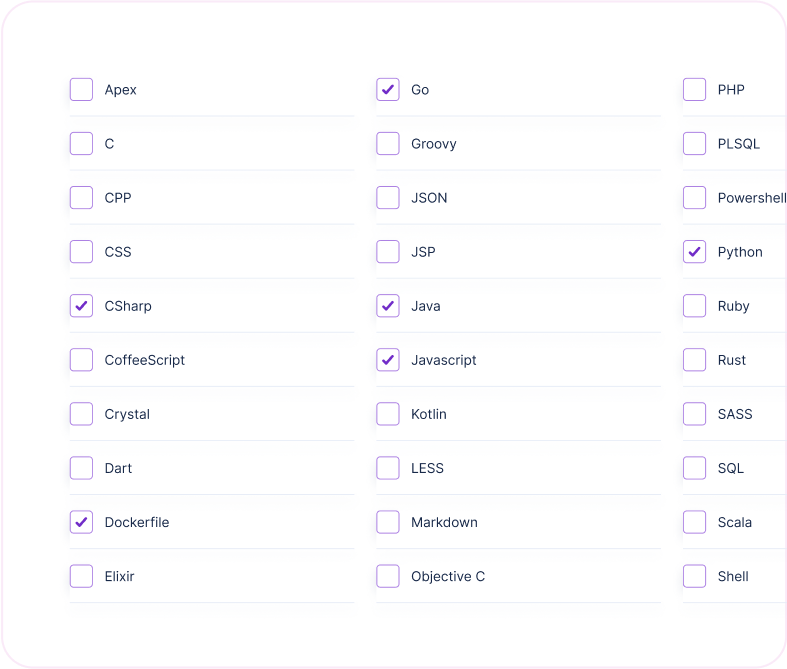Image resolution: width=787 pixels, height=669 pixels.
Task: Check the Apex language checkbox
Action: (82, 90)
